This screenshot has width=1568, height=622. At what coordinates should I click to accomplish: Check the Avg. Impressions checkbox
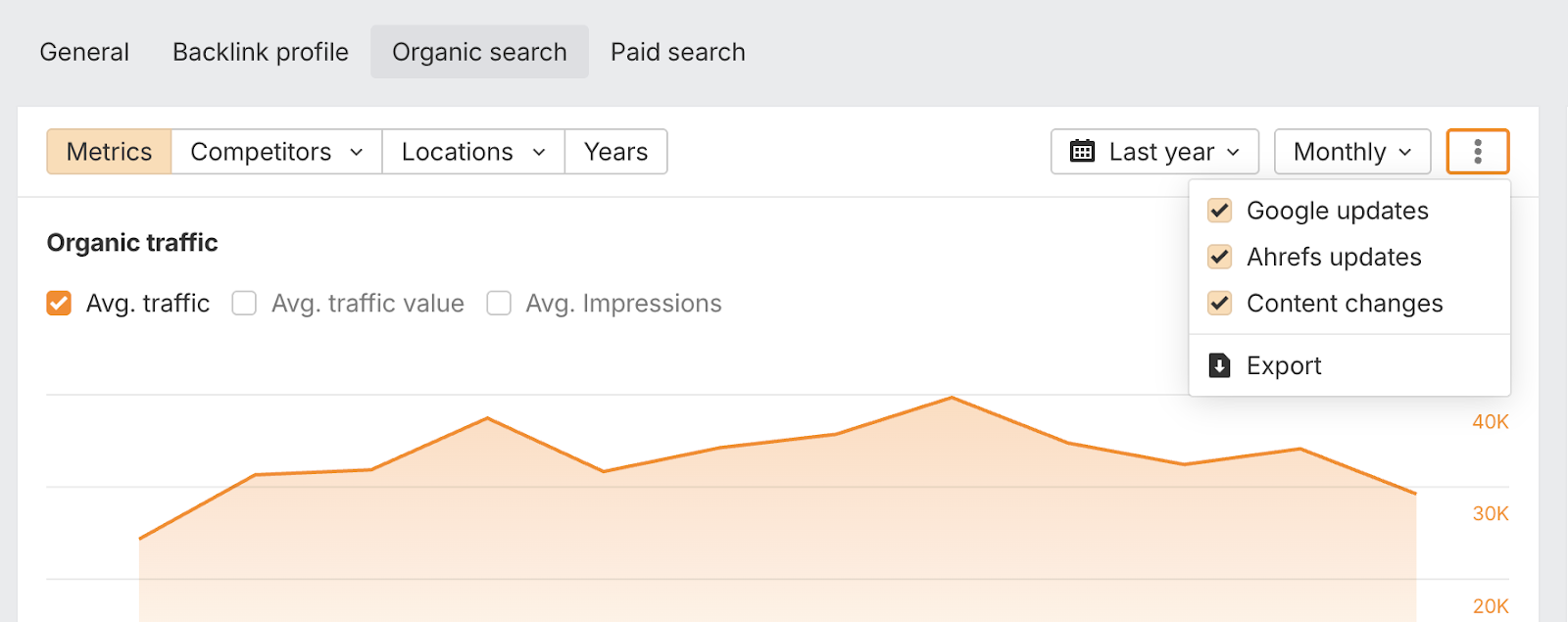tap(499, 304)
